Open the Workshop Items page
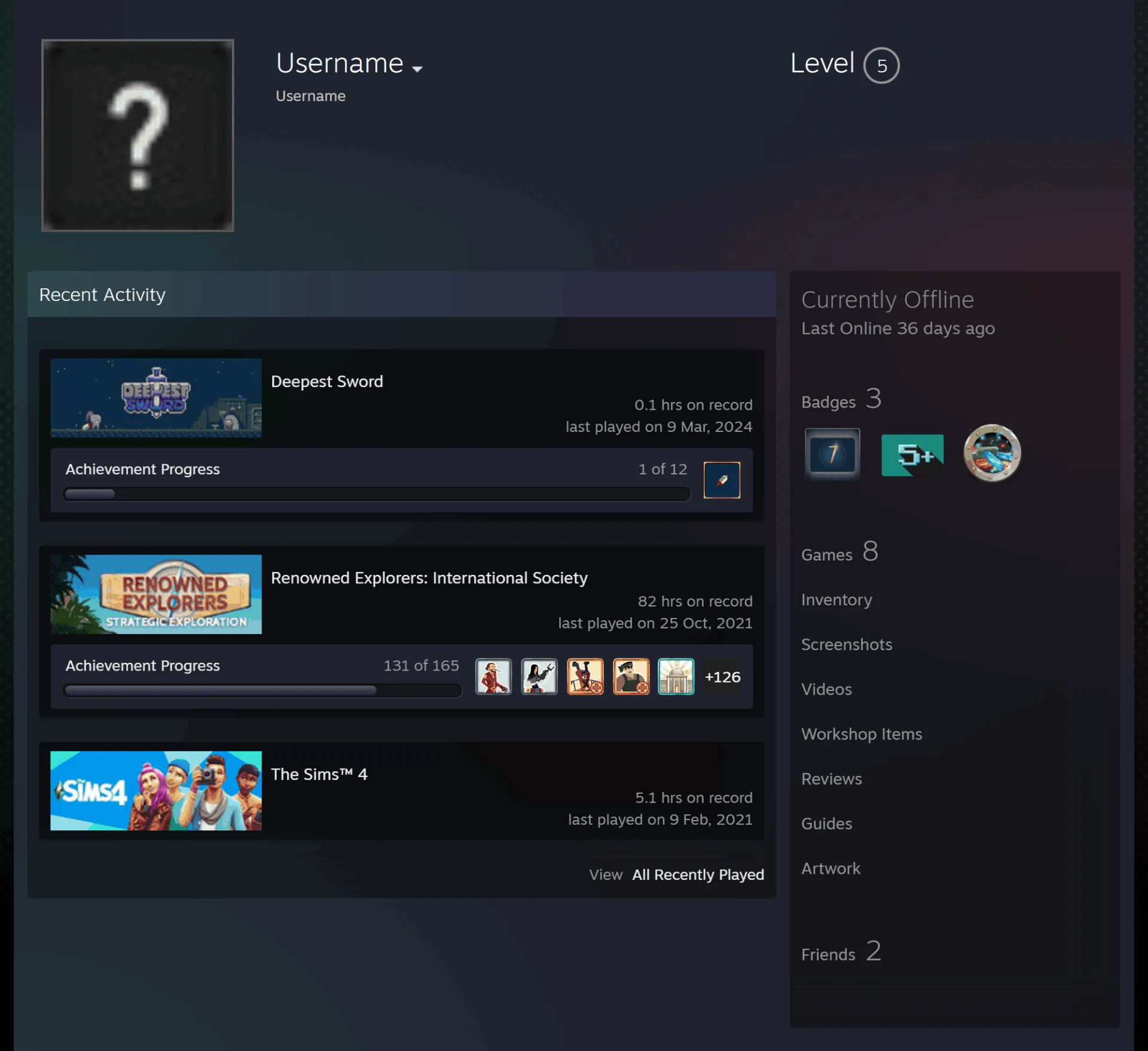This screenshot has width=1148, height=1051. tap(862, 734)
